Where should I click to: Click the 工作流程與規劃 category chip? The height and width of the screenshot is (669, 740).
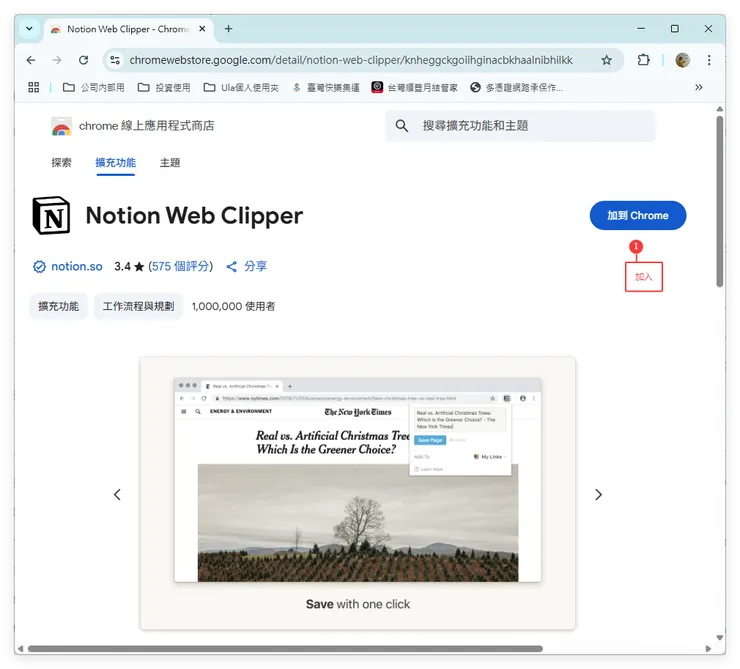pos(138,306)
